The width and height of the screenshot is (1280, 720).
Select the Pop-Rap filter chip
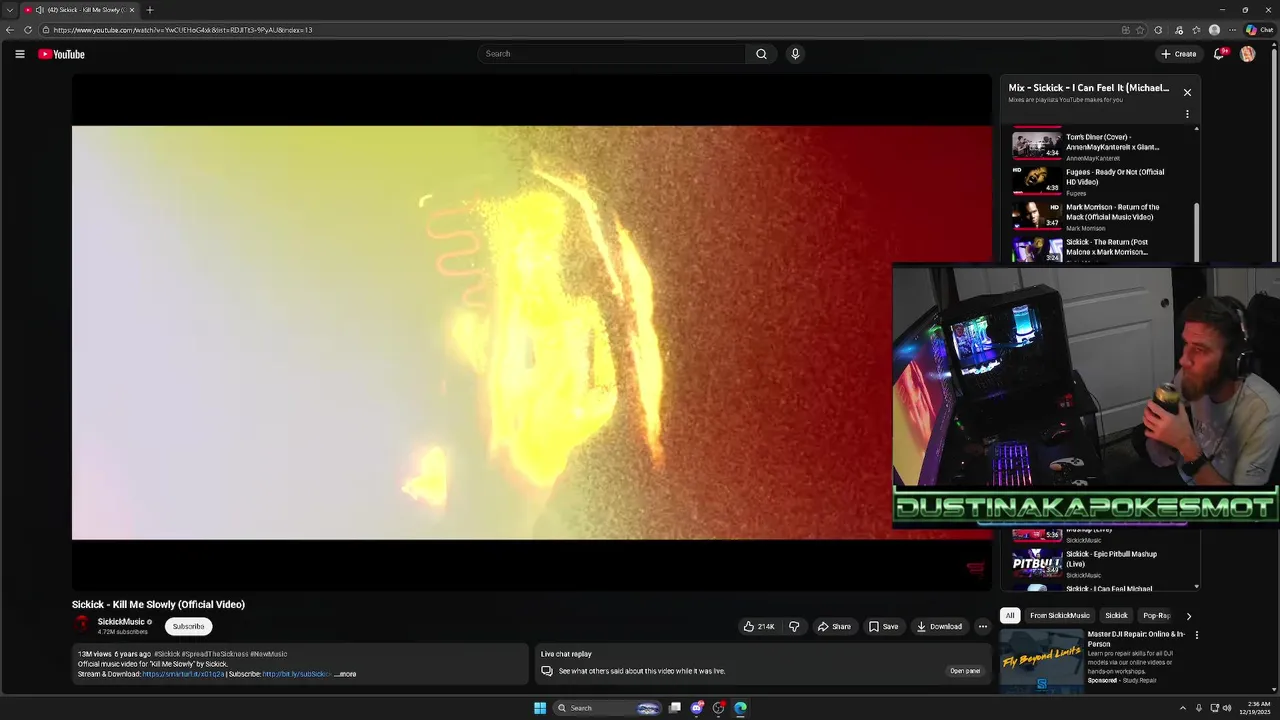click(x=1156, y=616)
